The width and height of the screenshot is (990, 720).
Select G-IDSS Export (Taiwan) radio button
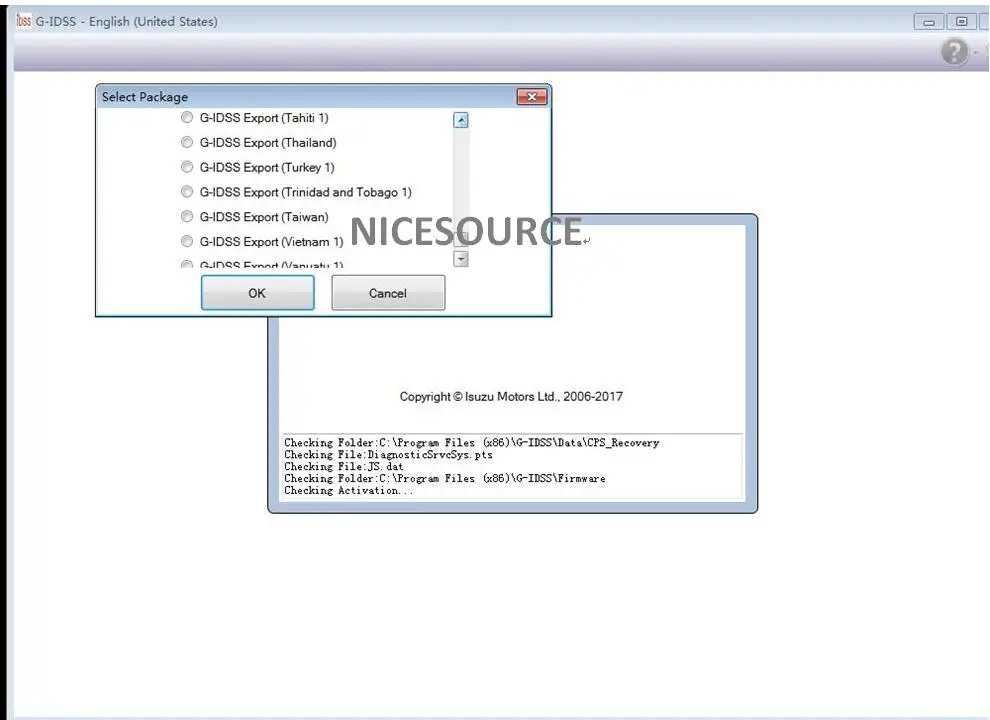(x=187, y=217)
